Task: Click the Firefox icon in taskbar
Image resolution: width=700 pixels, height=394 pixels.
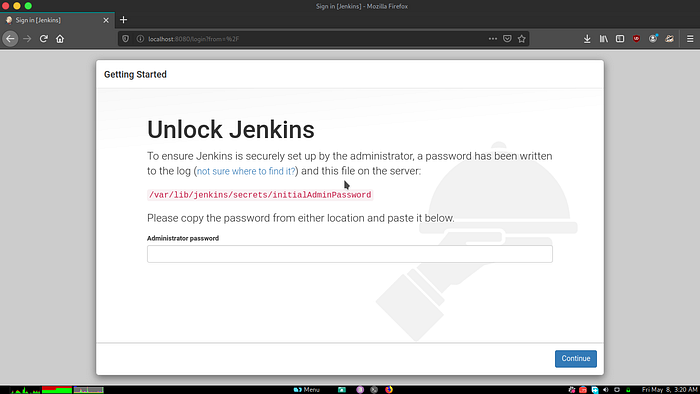Action: point(389,390)
